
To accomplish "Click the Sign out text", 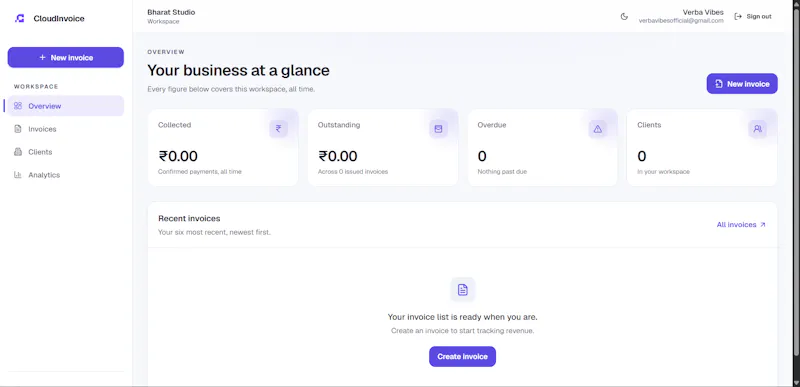I will coord(759,16).
